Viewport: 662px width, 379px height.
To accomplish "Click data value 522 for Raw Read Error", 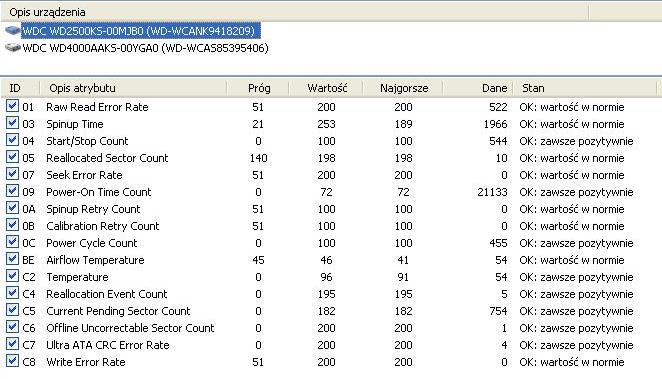I will point(498,107).
